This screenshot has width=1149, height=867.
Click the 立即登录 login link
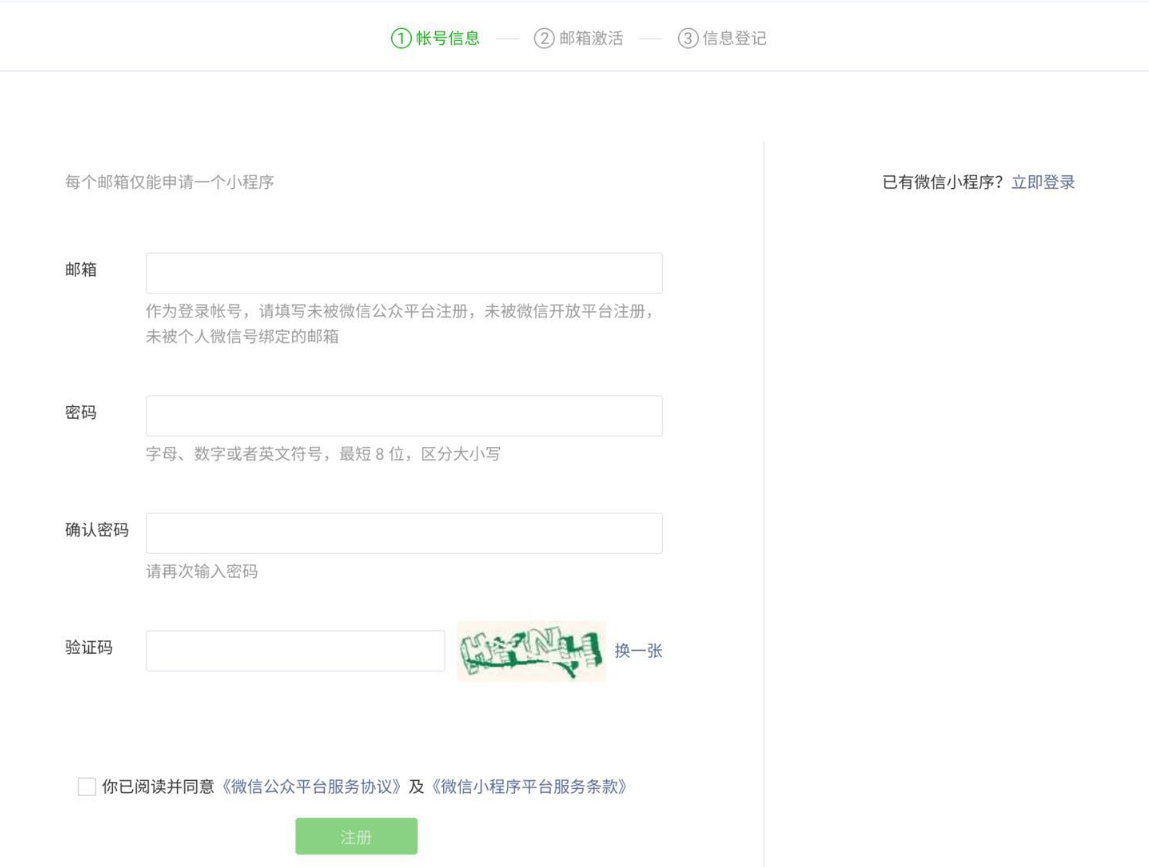tap(1043, 182)
